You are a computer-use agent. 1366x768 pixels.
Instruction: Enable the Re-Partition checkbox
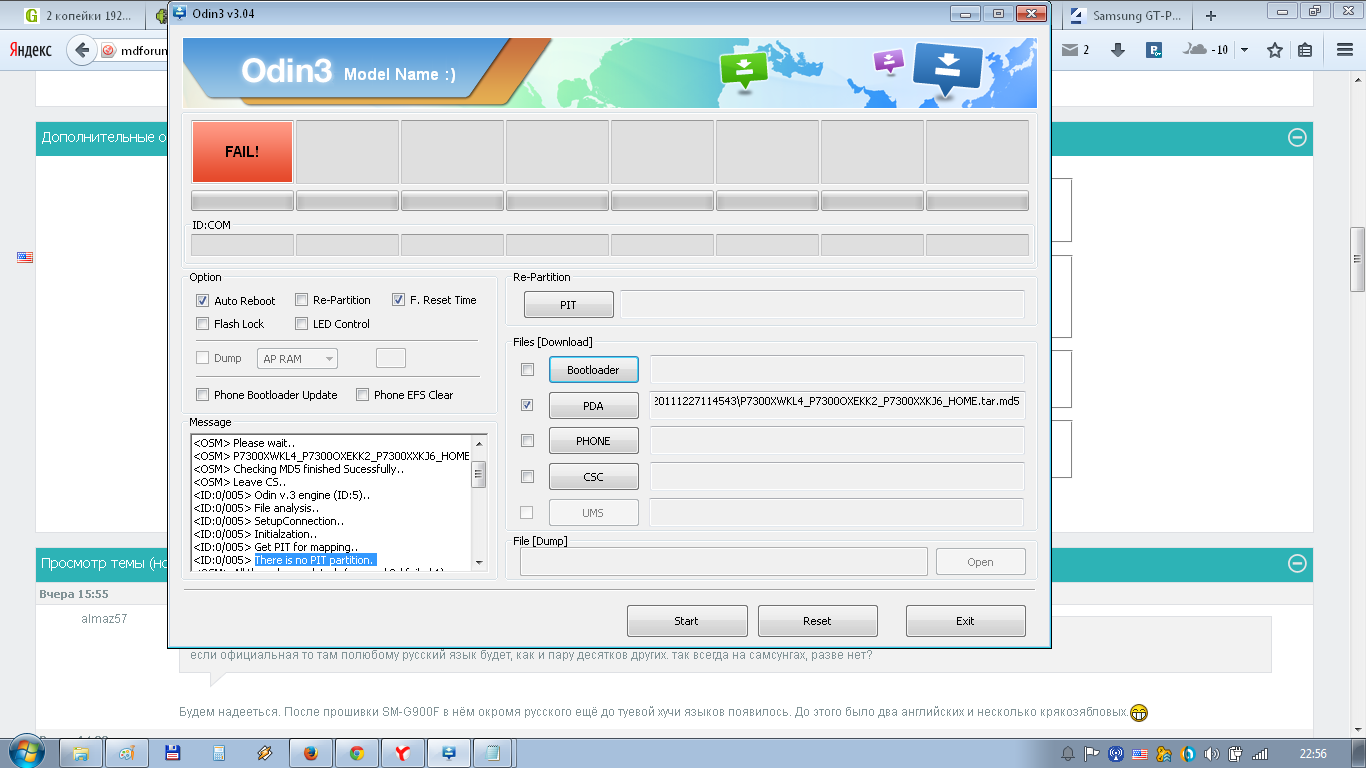click(301, 300)
